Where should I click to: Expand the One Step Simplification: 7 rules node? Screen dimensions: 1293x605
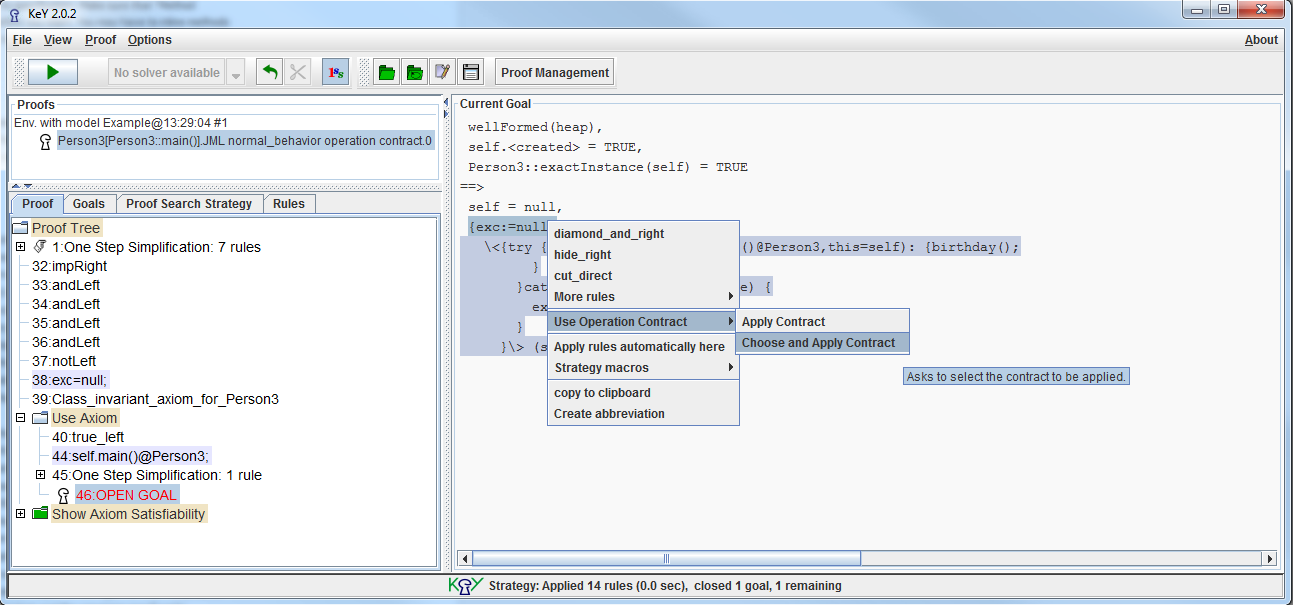[x=21, y=247]
